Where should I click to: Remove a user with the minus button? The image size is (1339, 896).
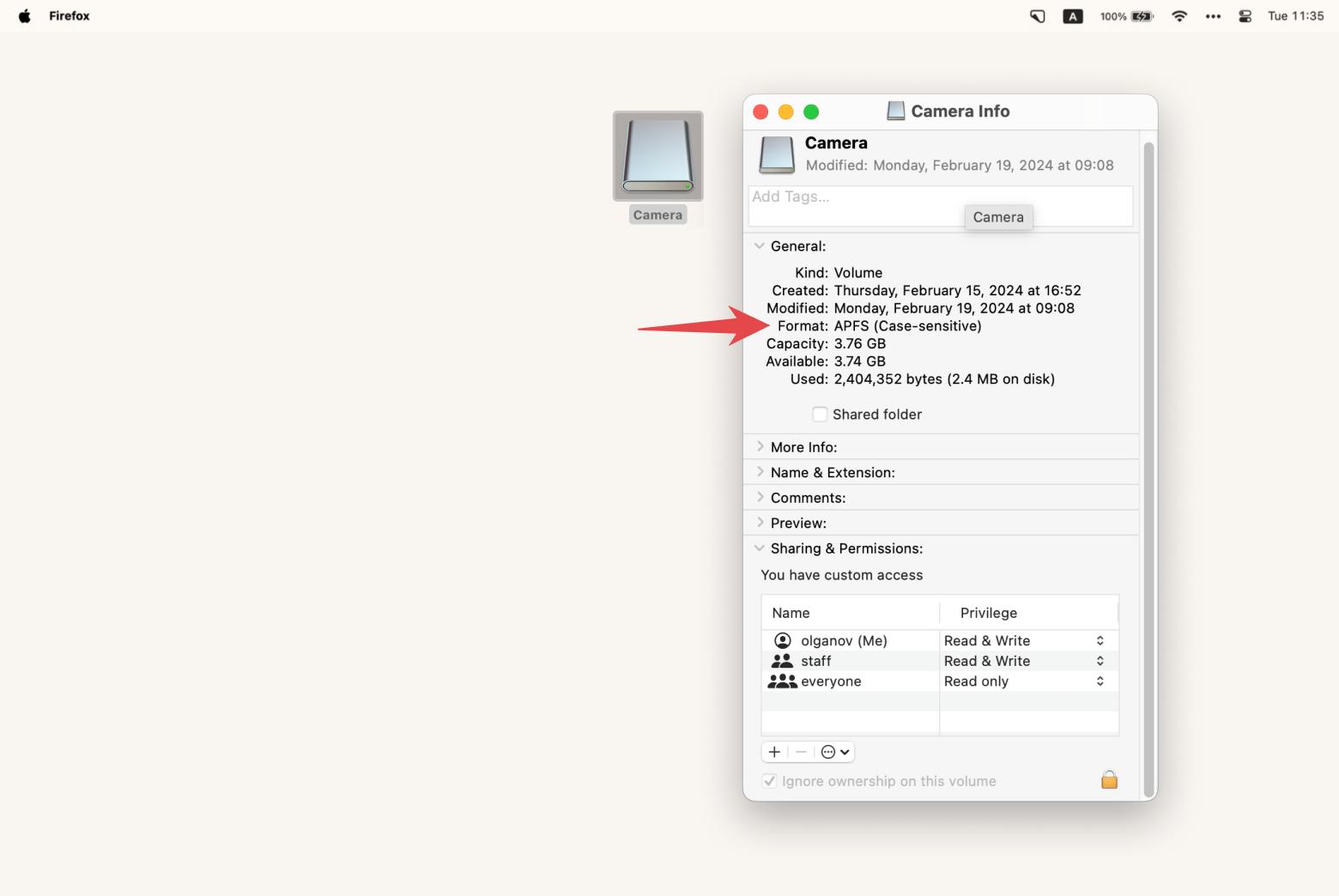(x=801, y=752)
